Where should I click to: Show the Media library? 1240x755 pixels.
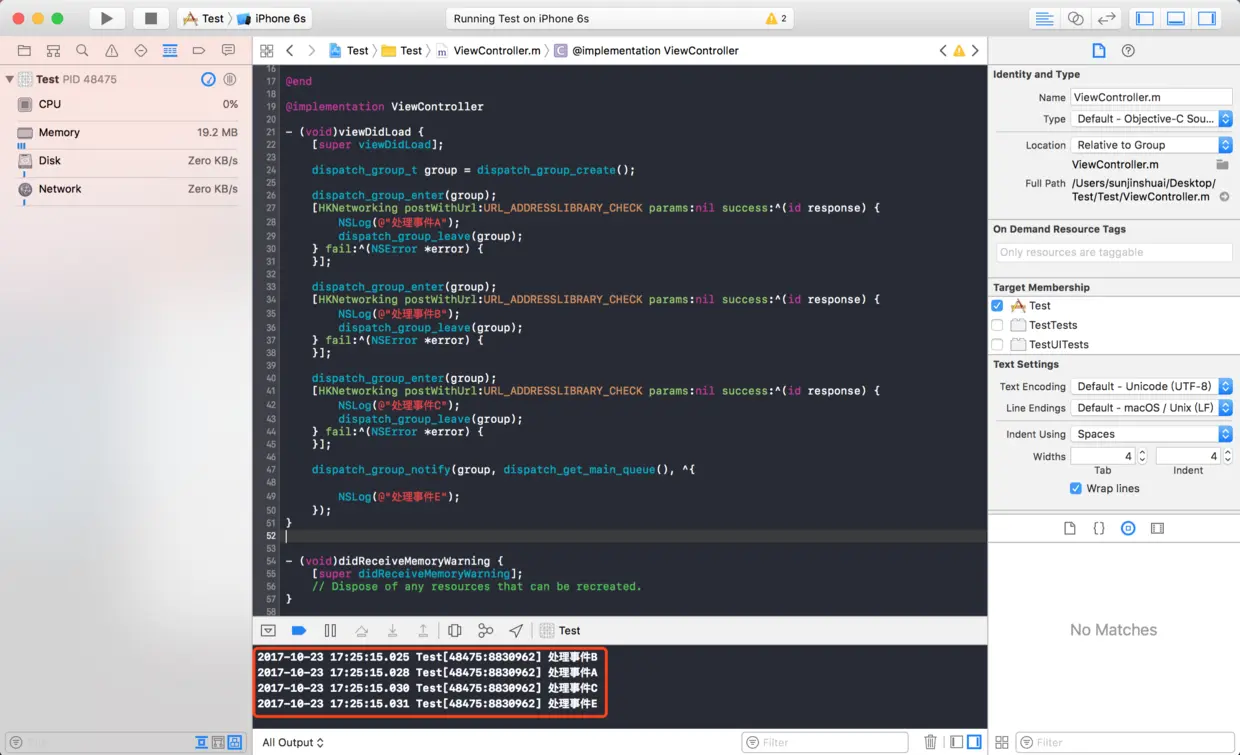(1157, 528)
